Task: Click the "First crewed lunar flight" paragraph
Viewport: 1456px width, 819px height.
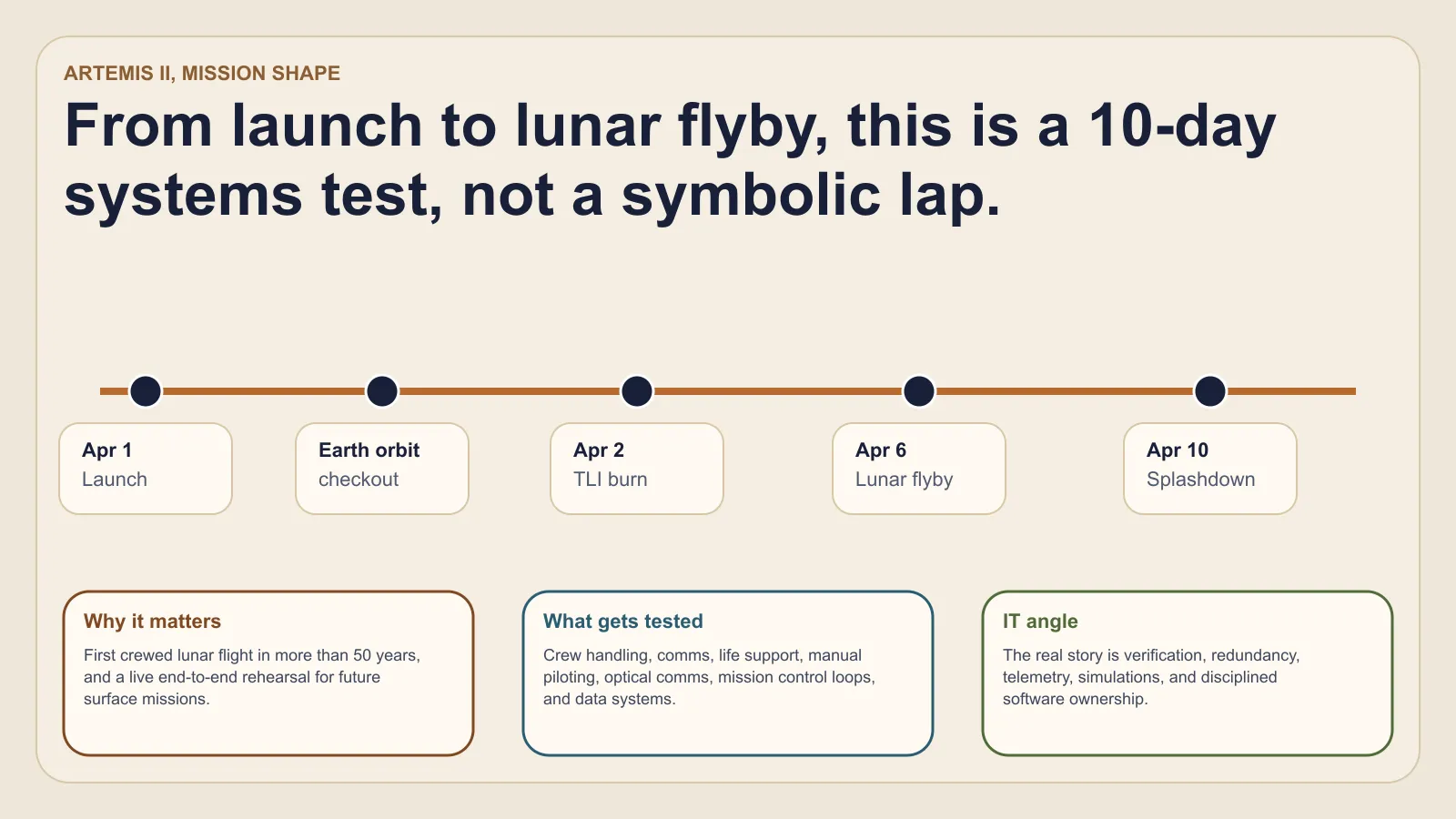Action: coord(251,677)
